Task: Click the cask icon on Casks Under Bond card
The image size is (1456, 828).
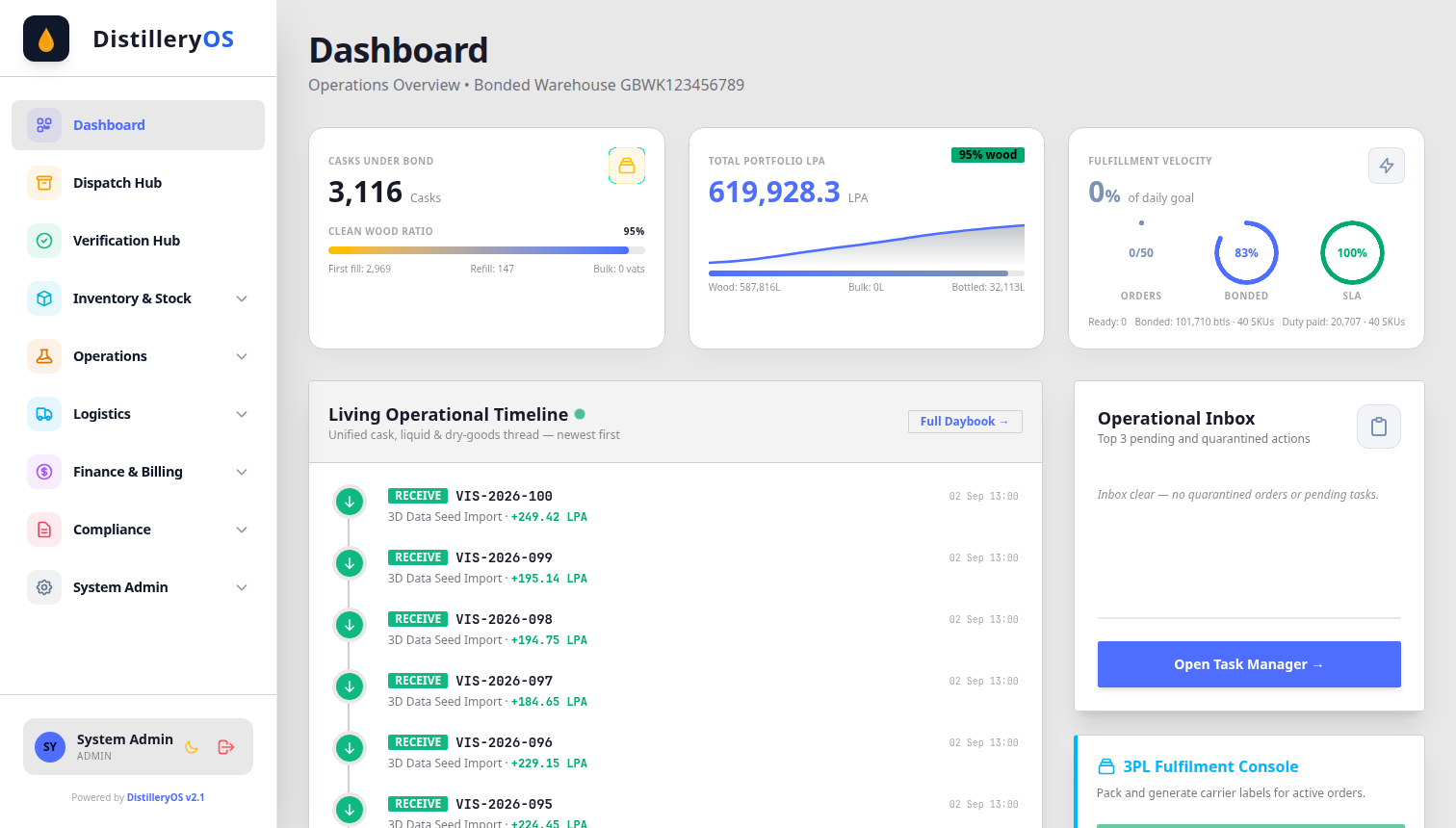Action: 627,166
